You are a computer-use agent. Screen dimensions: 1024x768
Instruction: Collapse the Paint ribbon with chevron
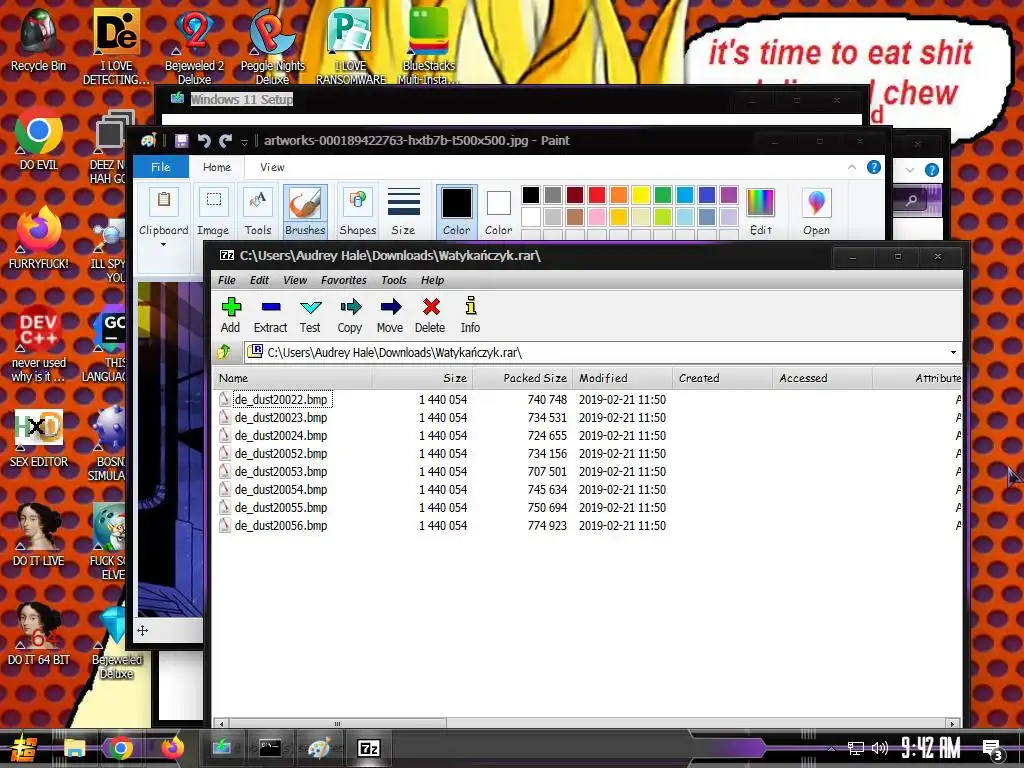pos(852,167)
